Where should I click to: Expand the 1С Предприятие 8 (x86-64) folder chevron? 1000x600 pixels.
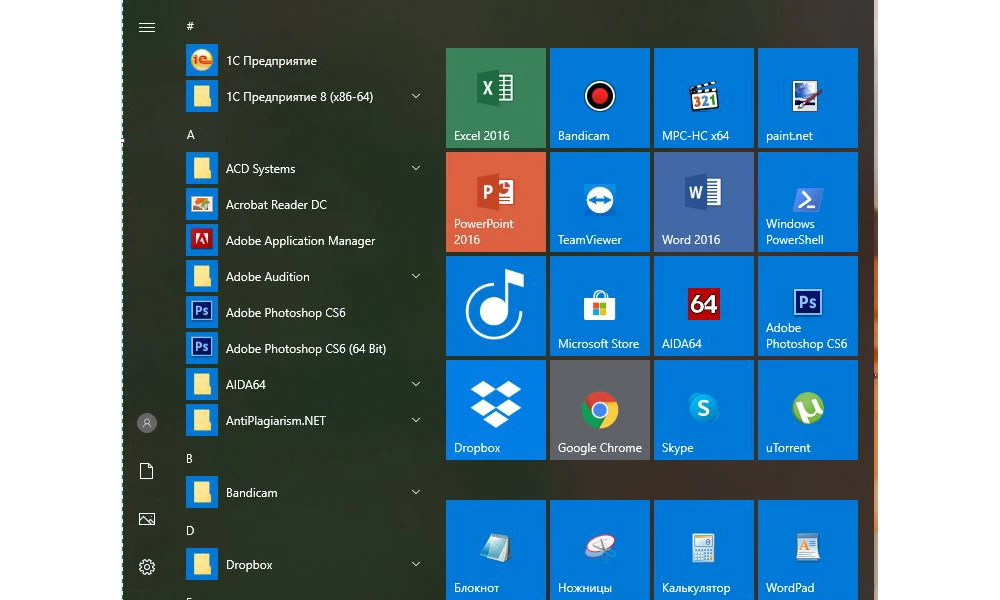click(x=416, y=96)
